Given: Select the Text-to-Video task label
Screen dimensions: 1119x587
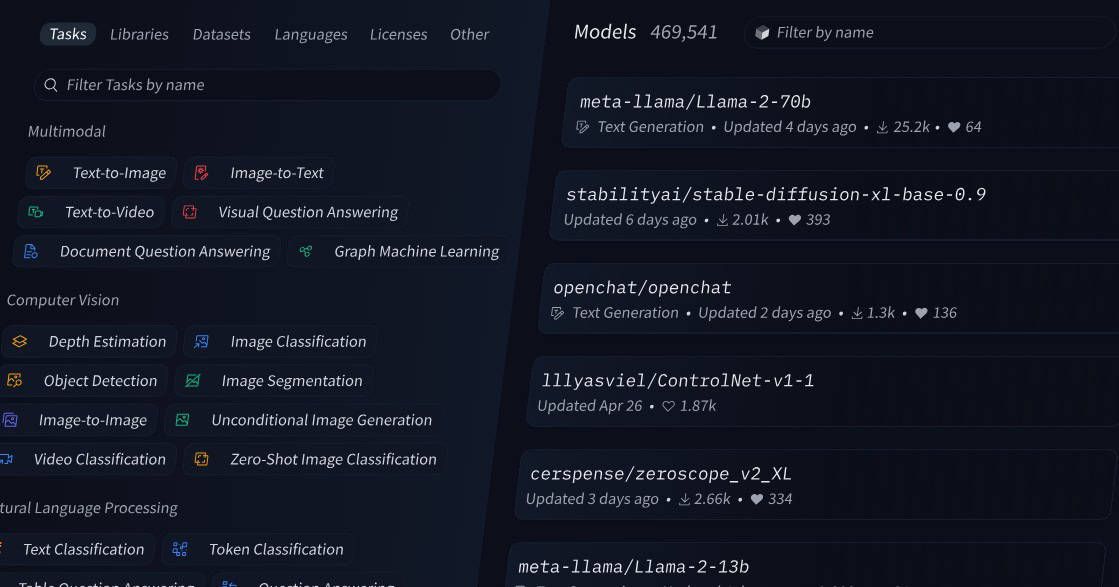Looking at the screenshot, I should tap(109, 212).
